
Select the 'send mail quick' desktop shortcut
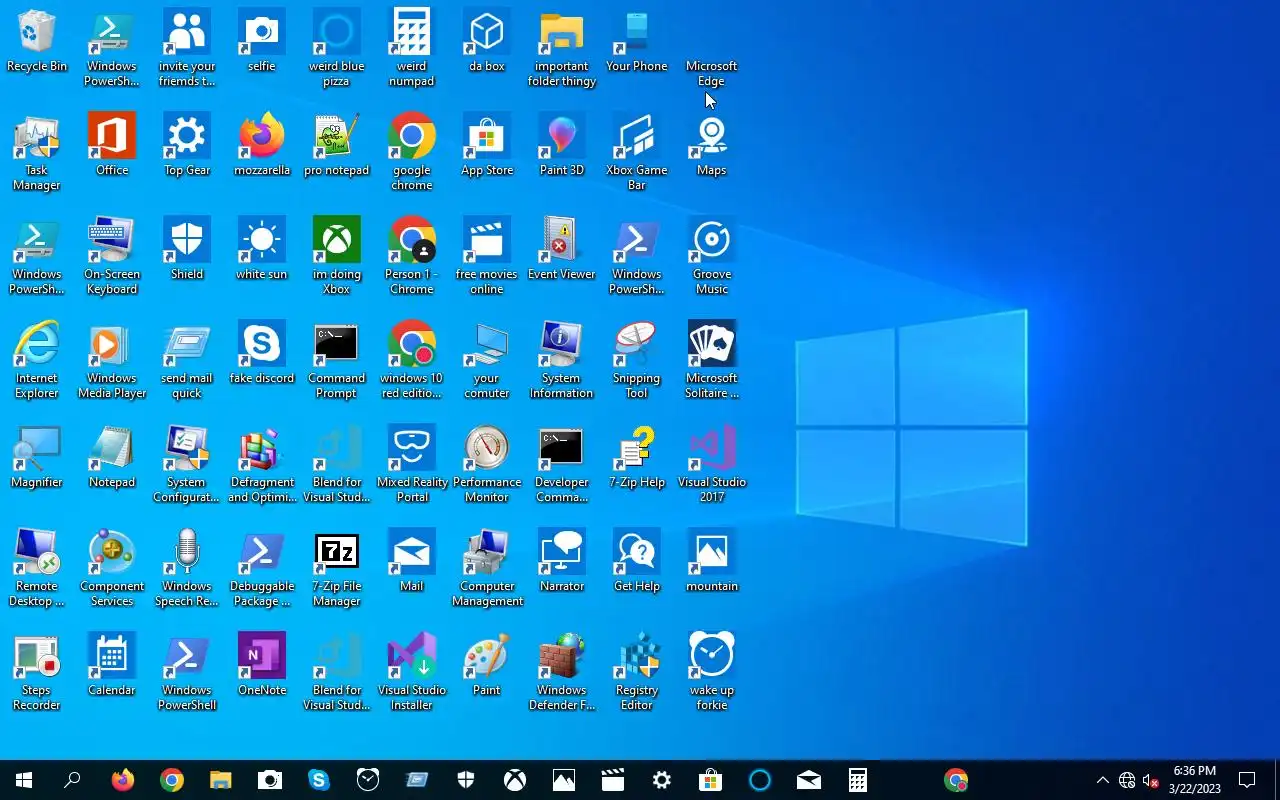tap(187, 359)
